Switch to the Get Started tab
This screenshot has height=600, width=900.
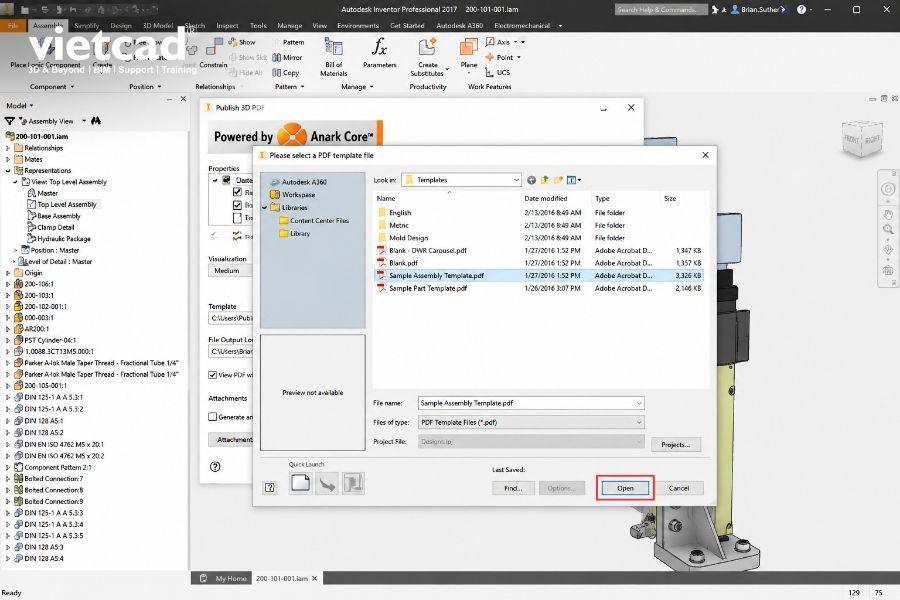point(407,26)
